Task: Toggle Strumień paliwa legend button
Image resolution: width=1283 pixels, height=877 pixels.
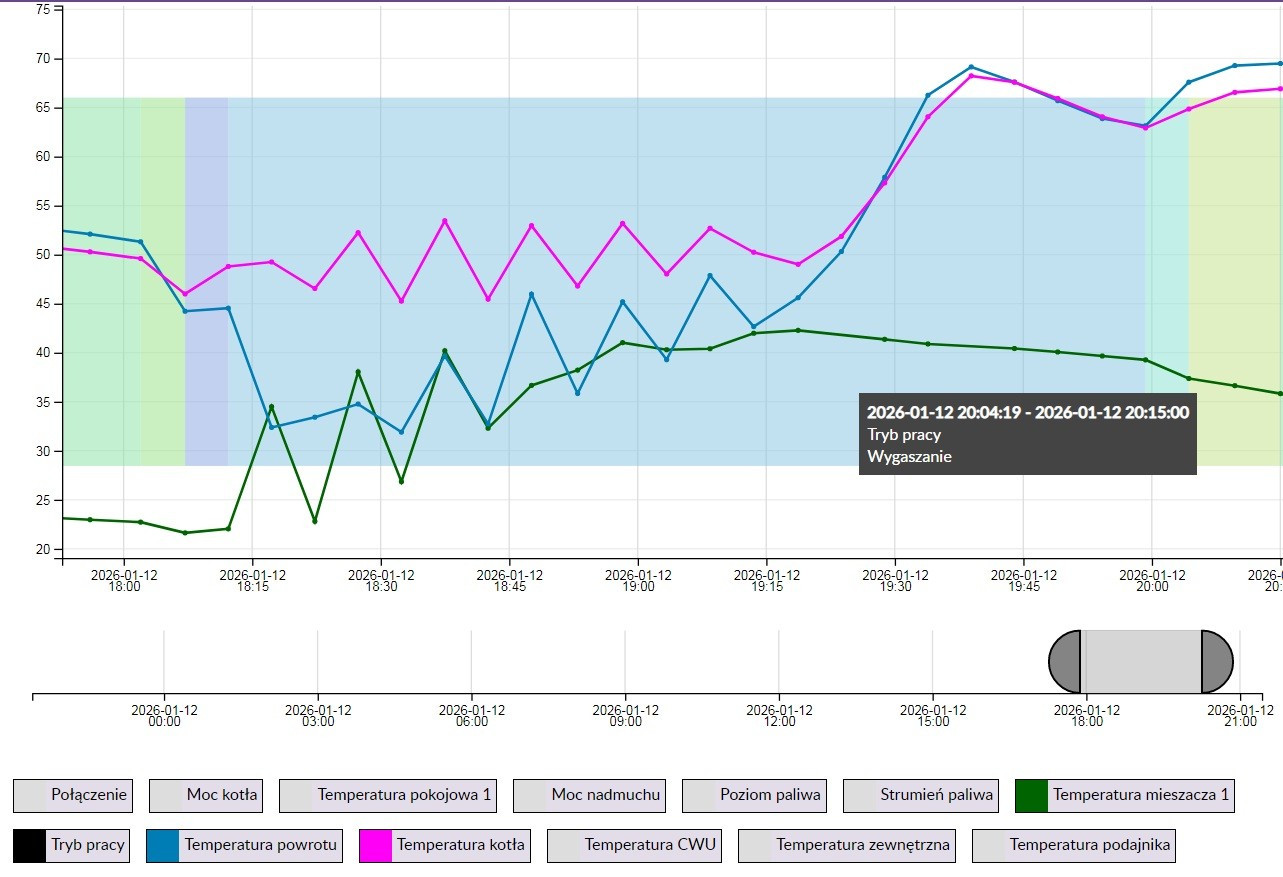Action: [921, 796]
